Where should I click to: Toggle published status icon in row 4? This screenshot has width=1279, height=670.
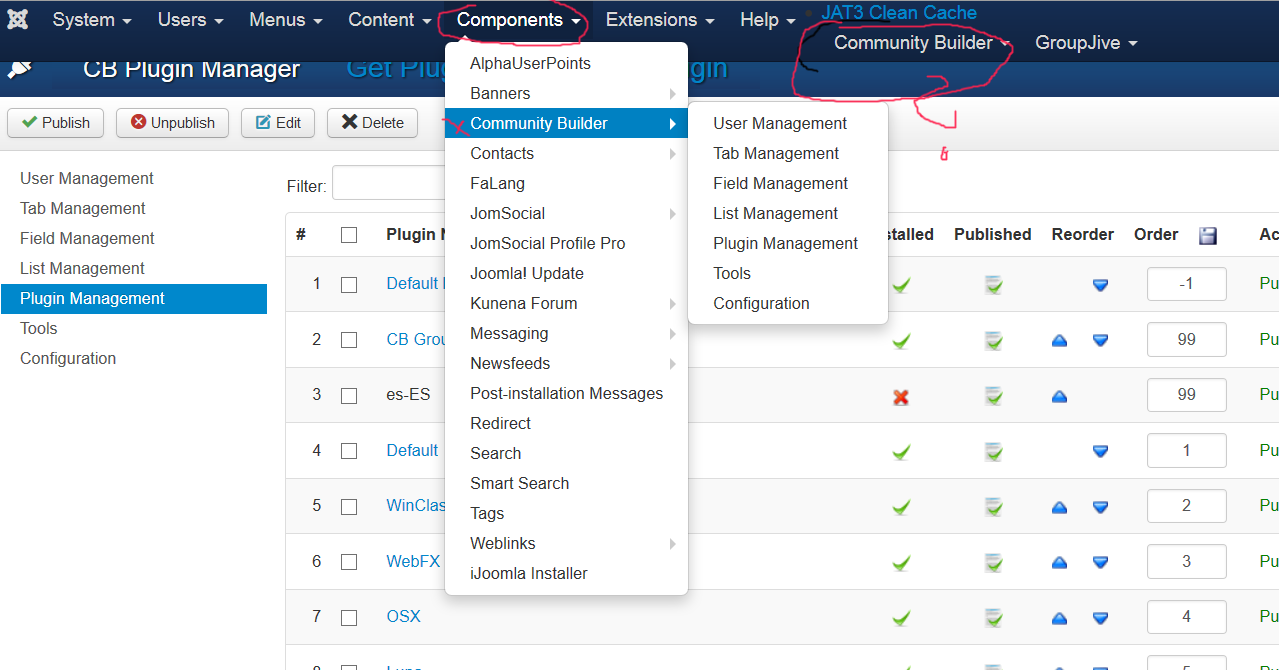(993, 451)
